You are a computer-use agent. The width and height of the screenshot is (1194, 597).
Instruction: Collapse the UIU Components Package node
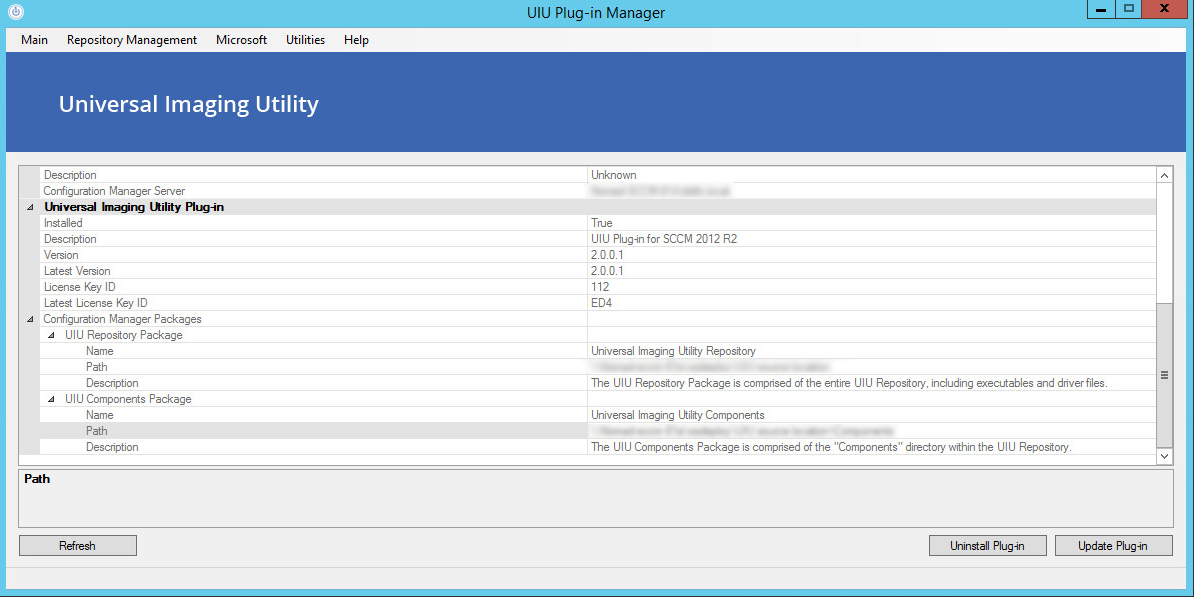coord(49,398)
